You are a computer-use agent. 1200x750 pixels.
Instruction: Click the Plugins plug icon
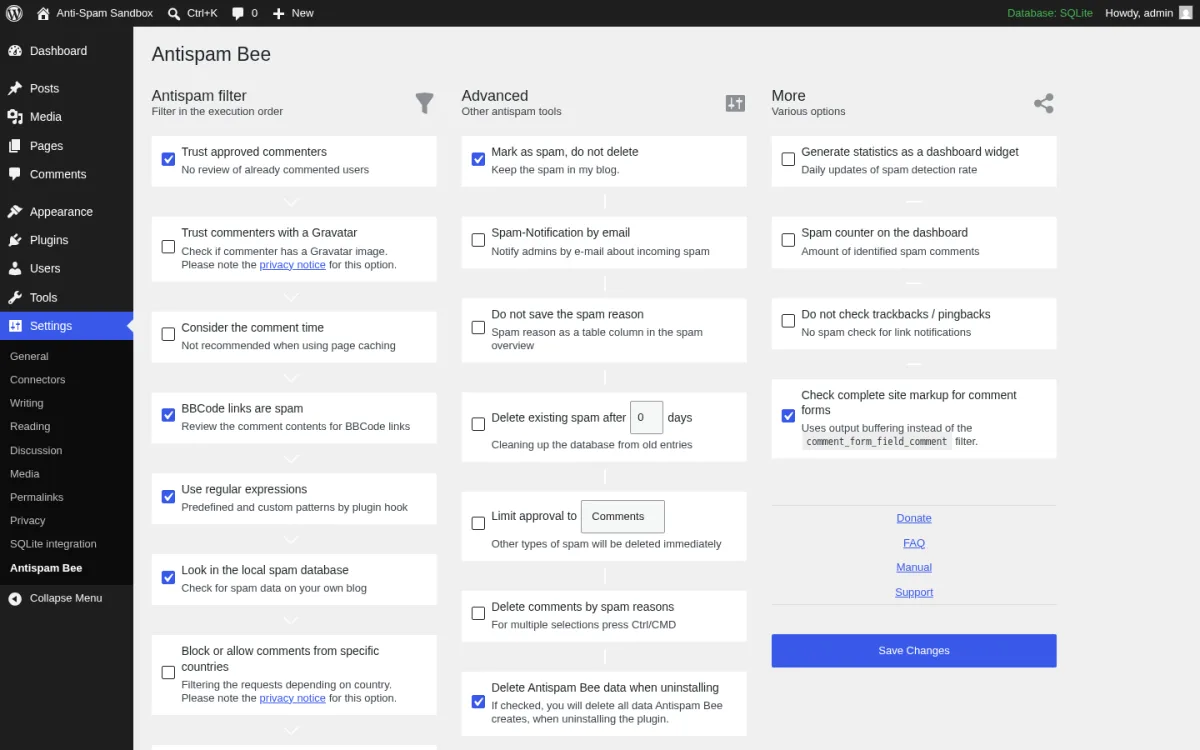(x=15, y=240)
